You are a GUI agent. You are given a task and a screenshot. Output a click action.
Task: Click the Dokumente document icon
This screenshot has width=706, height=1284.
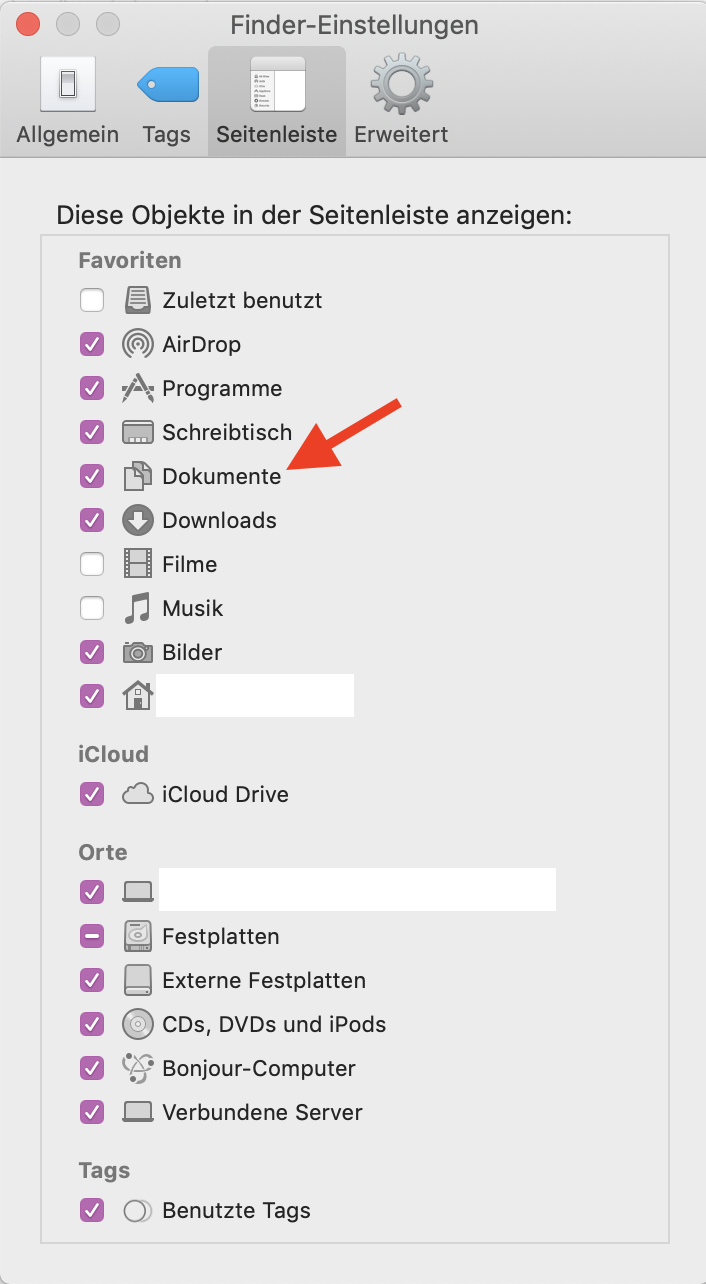point(138,476)
